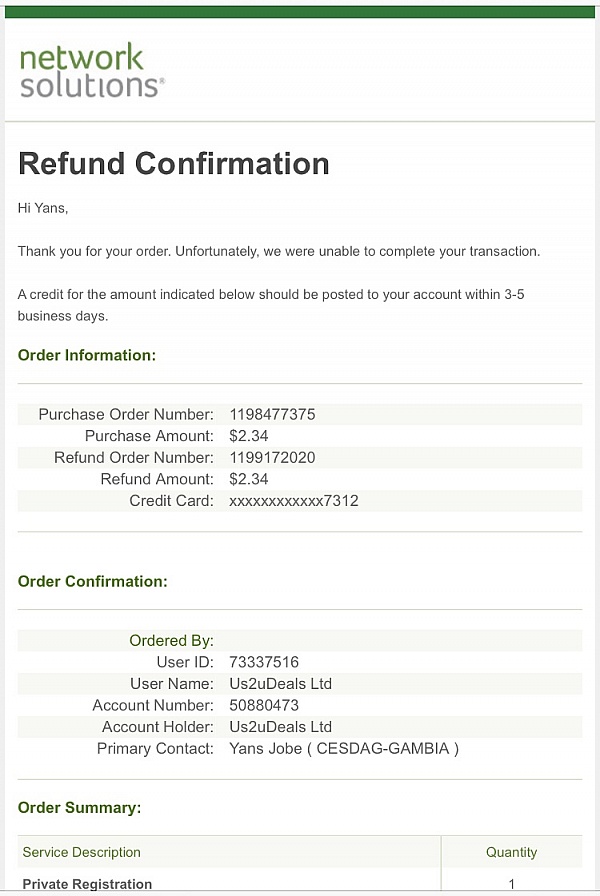Click the Ordered By label
The height and width of the screenshot is (896, 600).
pos(171,641)
